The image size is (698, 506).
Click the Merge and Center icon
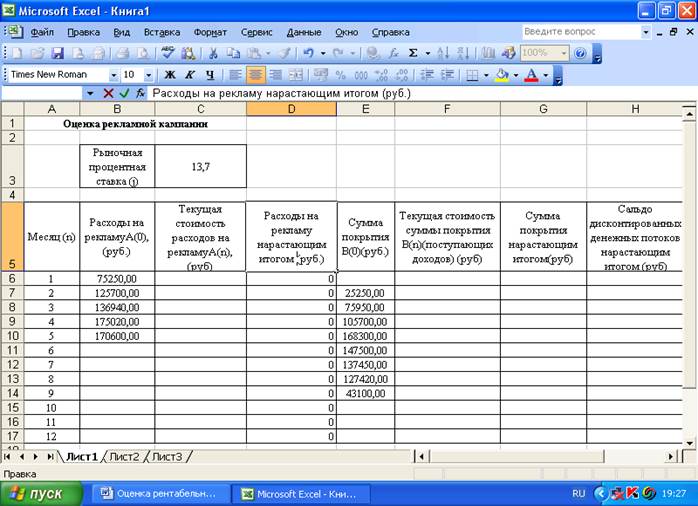coord(296,75)
